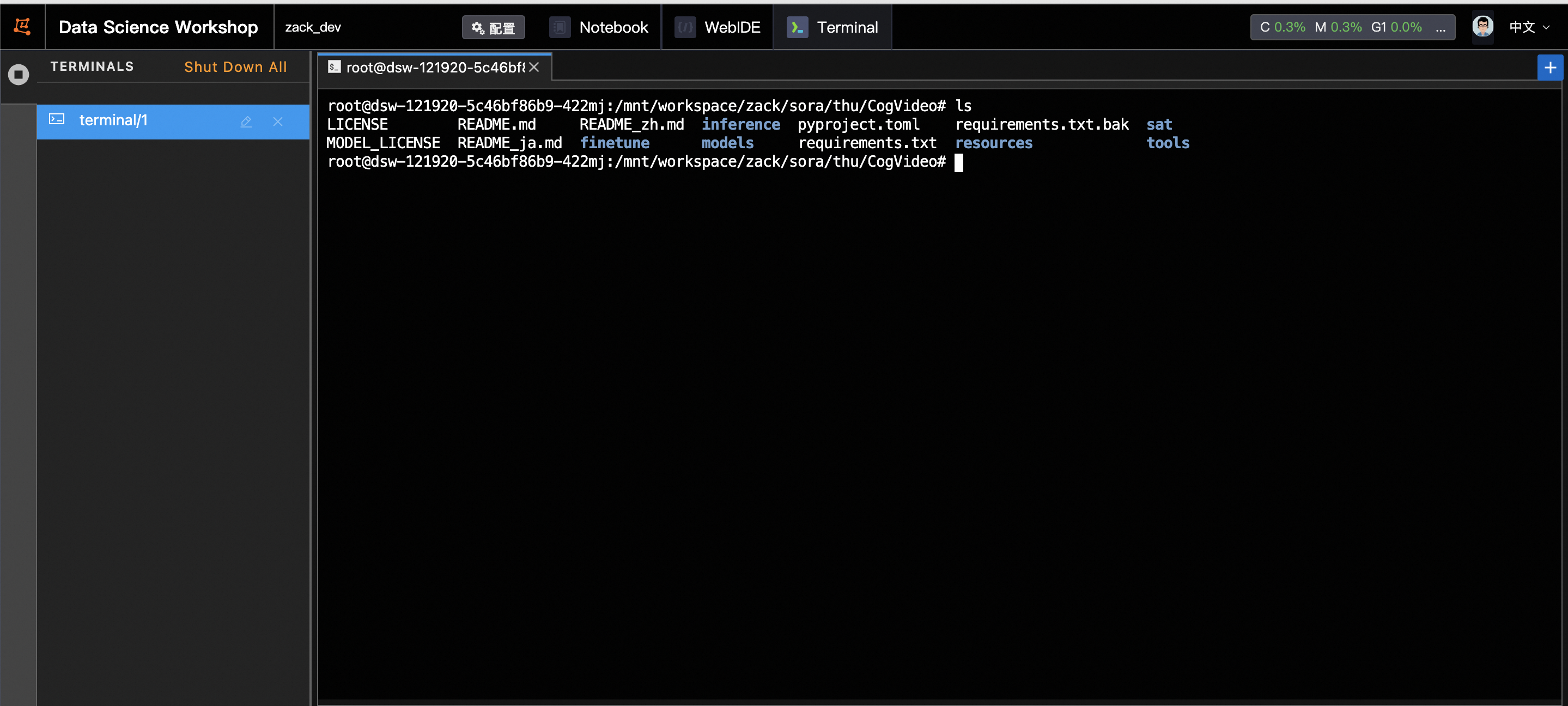The width and height of the screenshot is (1568, 706).
Task: Switch to the WebIDE tab
Action: coord(732,27)
